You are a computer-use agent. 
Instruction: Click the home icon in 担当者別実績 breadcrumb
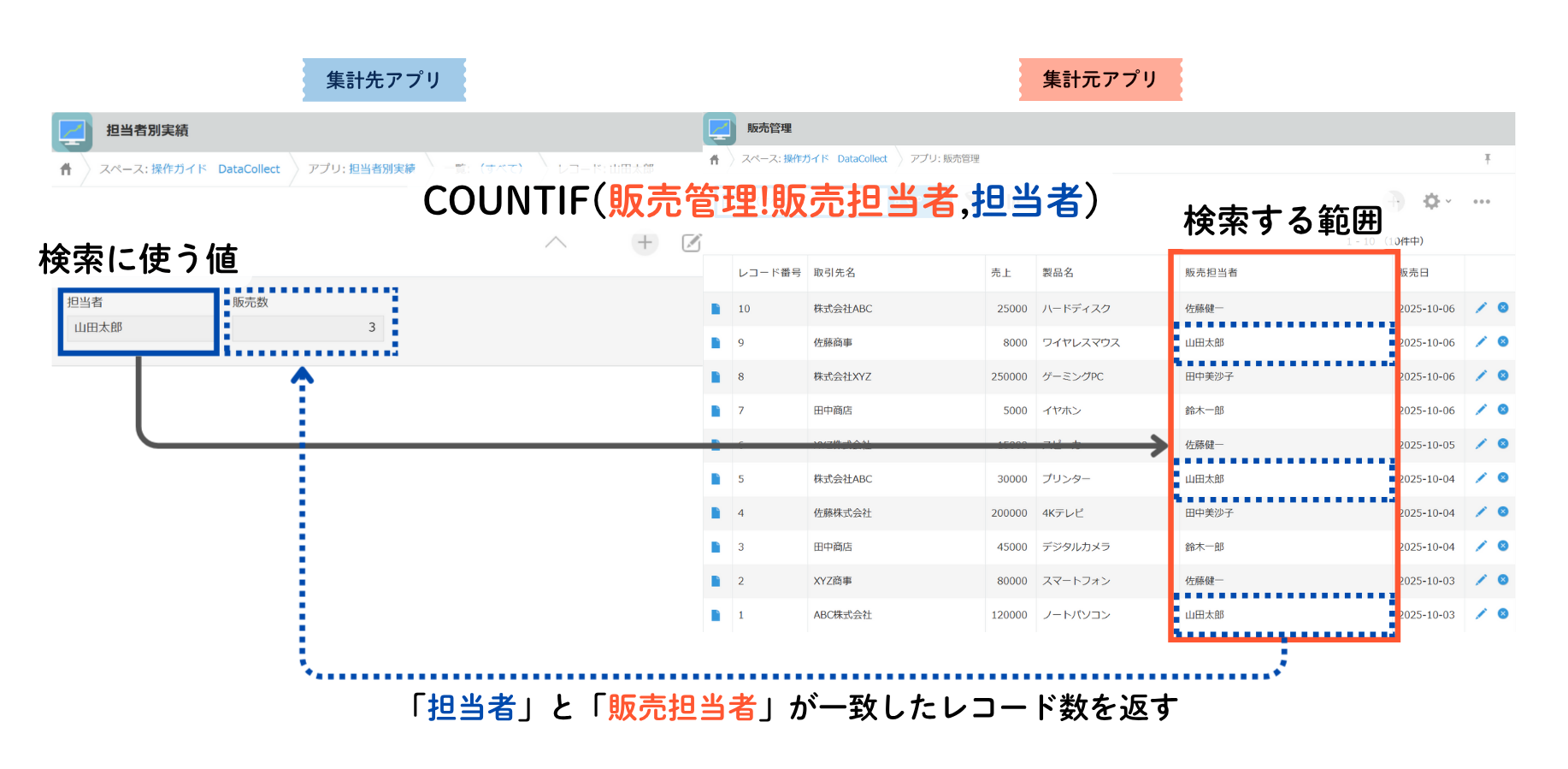(x=66, y=169)
